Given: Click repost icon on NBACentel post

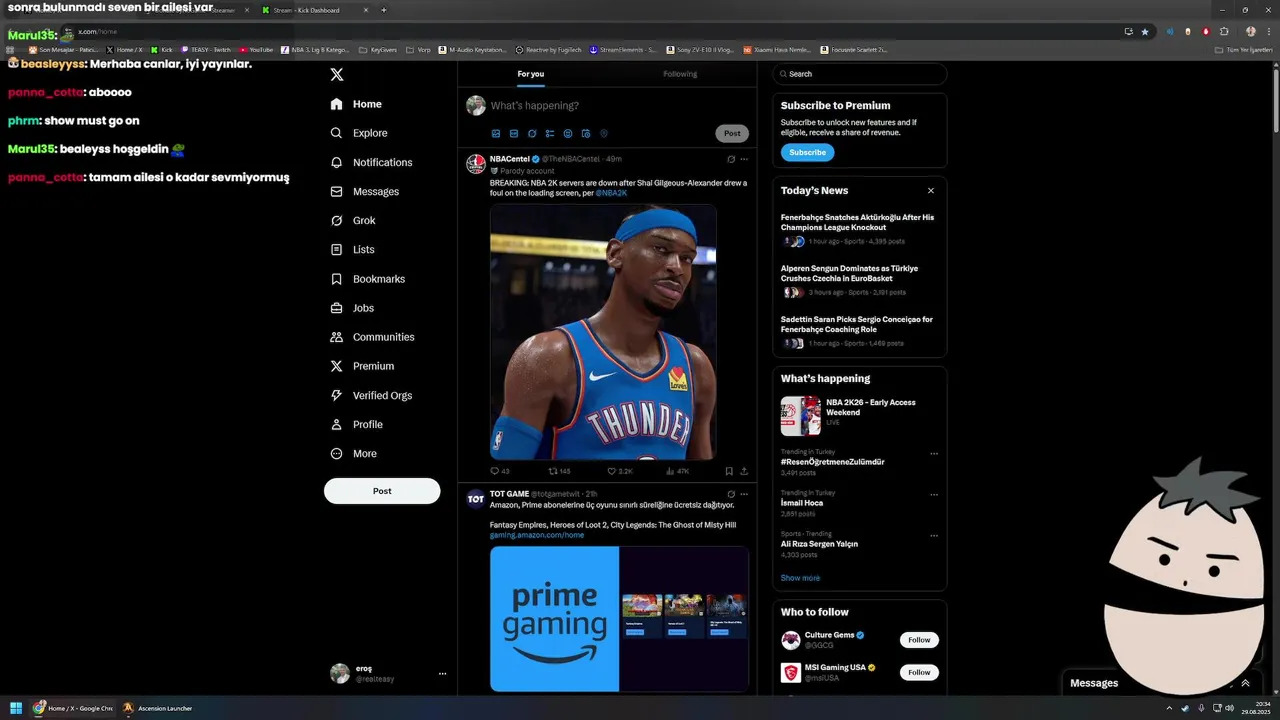Looking at the screenshot, I should pos(553,471).
